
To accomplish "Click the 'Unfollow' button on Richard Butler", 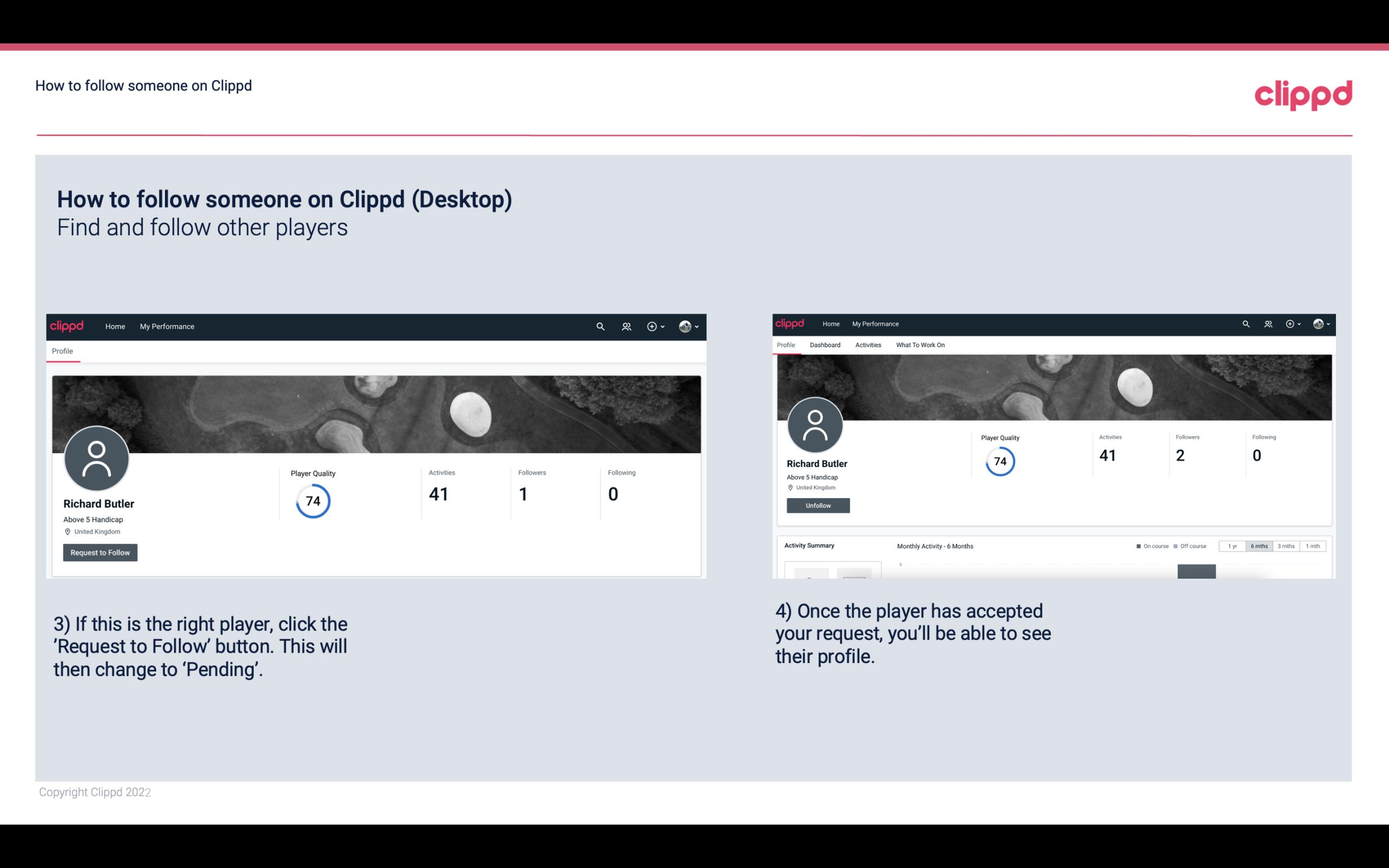I will pyautogui.click(x=818, y=505).
